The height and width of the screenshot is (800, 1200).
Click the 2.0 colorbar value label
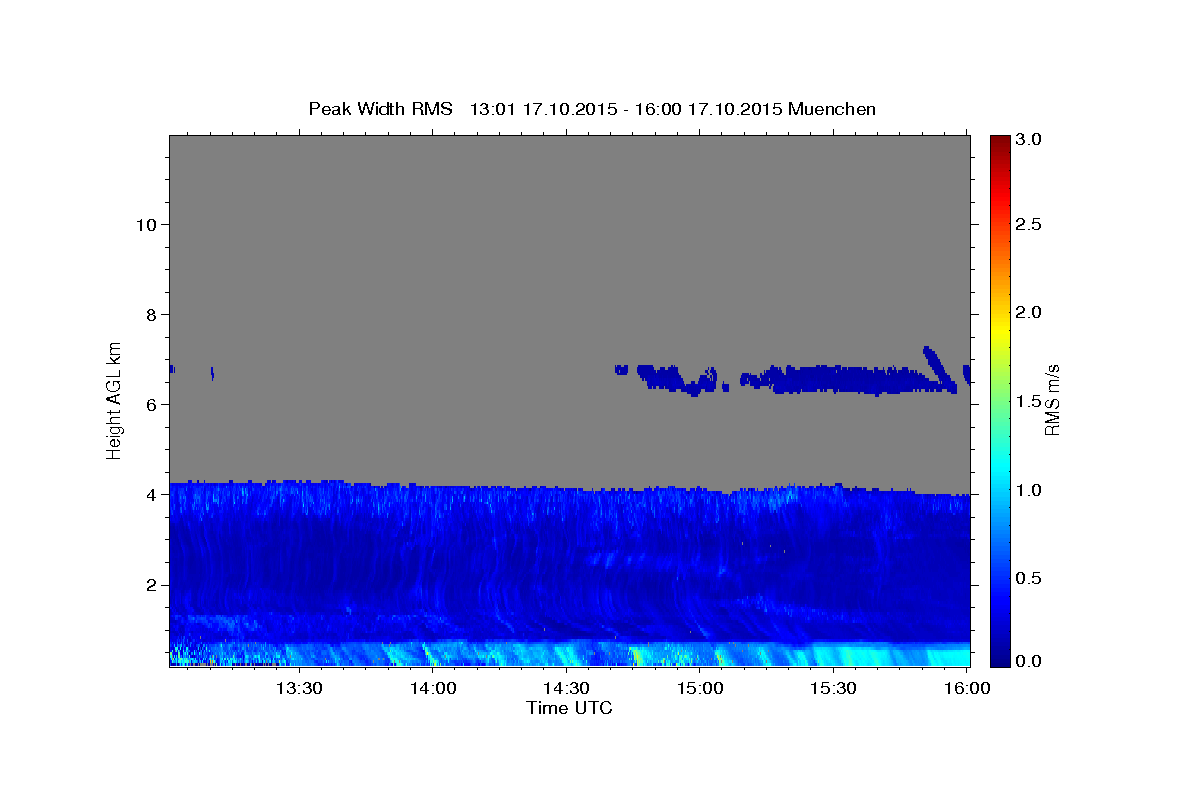click(x=1029, y=312)
